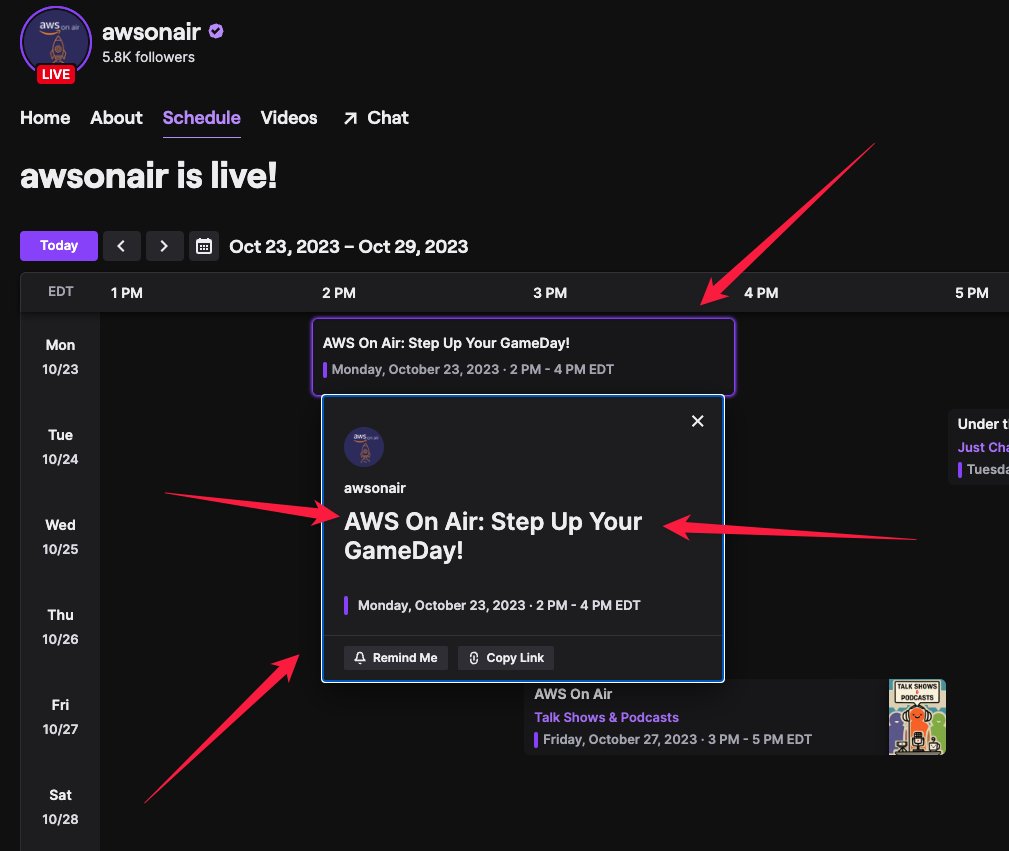The image size is (1009, 851).
Task: Click Remind Me for the GameDay event
Action: click(396, 658)
